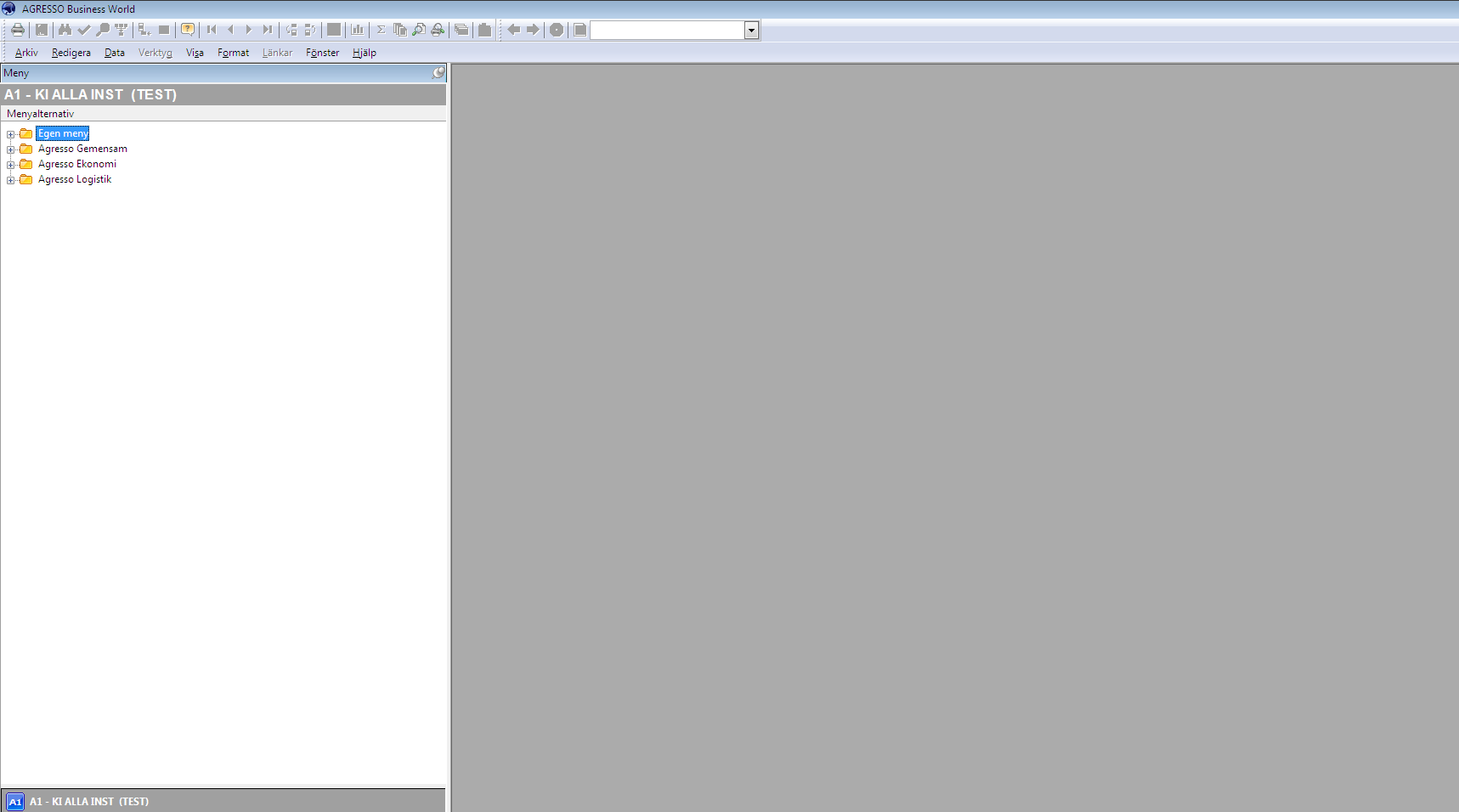The image size is (1459, 812).
Task: Click the Sigma sum toolbar icon
Action: pyautogui.click(x=382, y=30)
